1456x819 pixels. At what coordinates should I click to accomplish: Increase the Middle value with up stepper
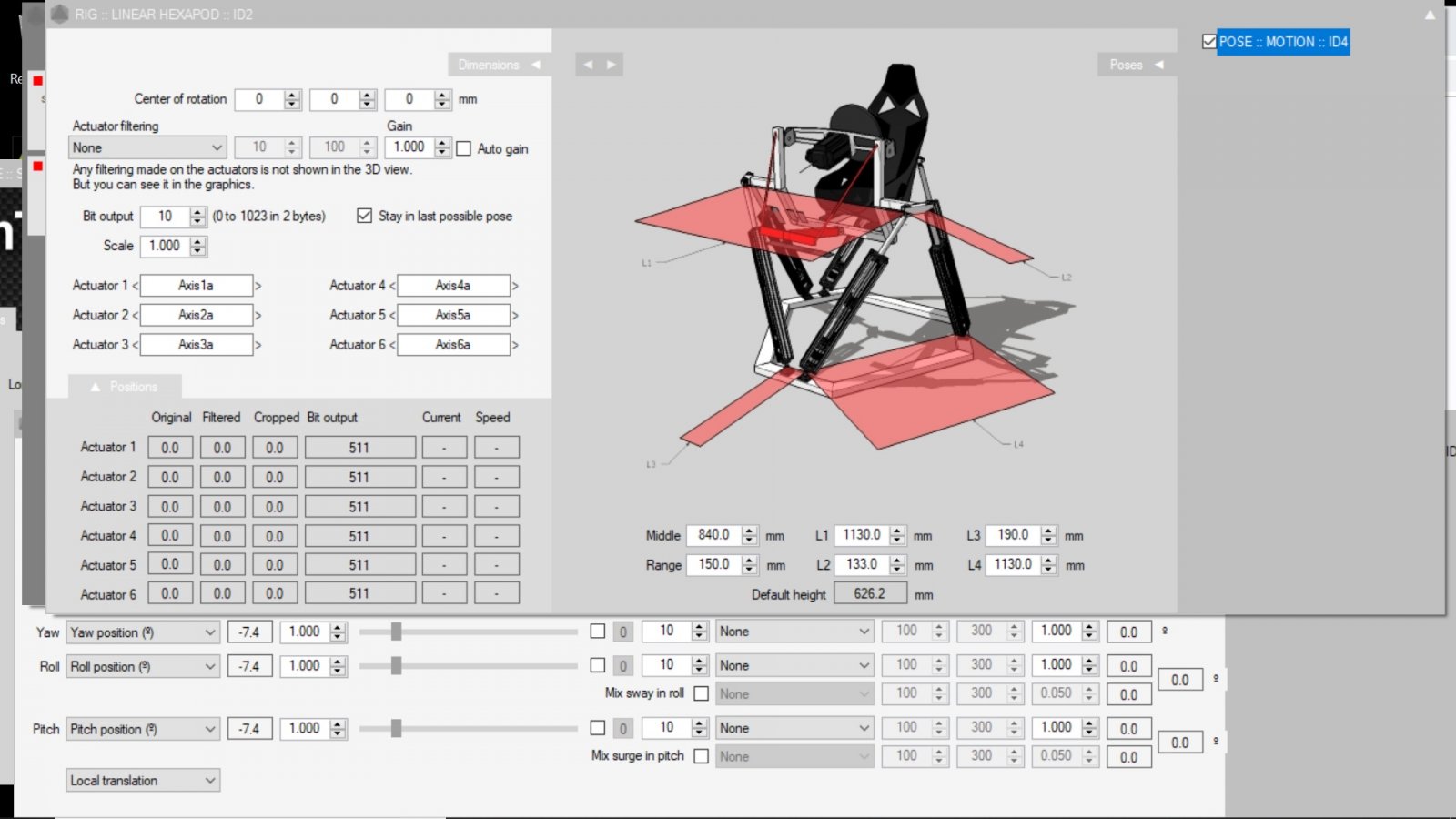pos(749,531)
